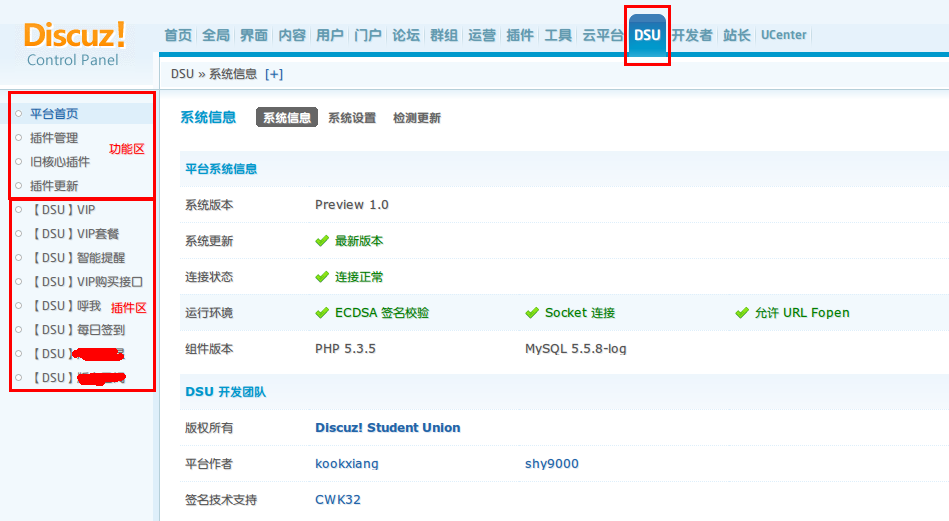Open 插件更新 in the sidebar
The width and height of the screenshot is (949, 521).
click(x=54, y=186)
